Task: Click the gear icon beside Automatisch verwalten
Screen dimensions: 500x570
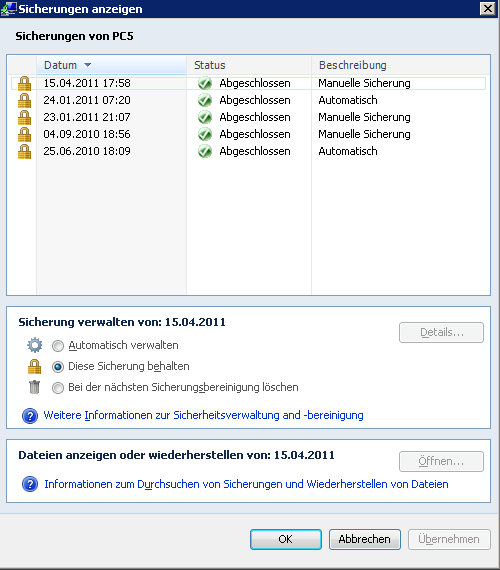Action: (x=35, y=345)
